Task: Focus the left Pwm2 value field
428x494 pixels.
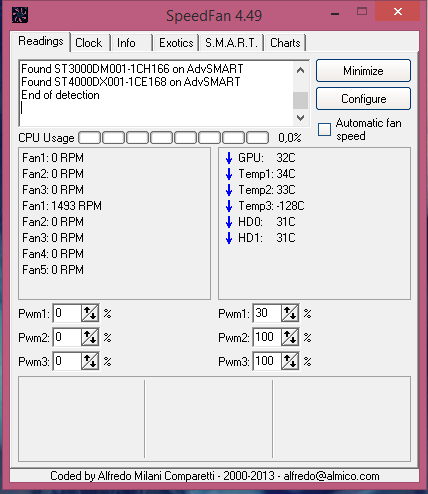Action: pyautogui.click(x=67, y=337)
